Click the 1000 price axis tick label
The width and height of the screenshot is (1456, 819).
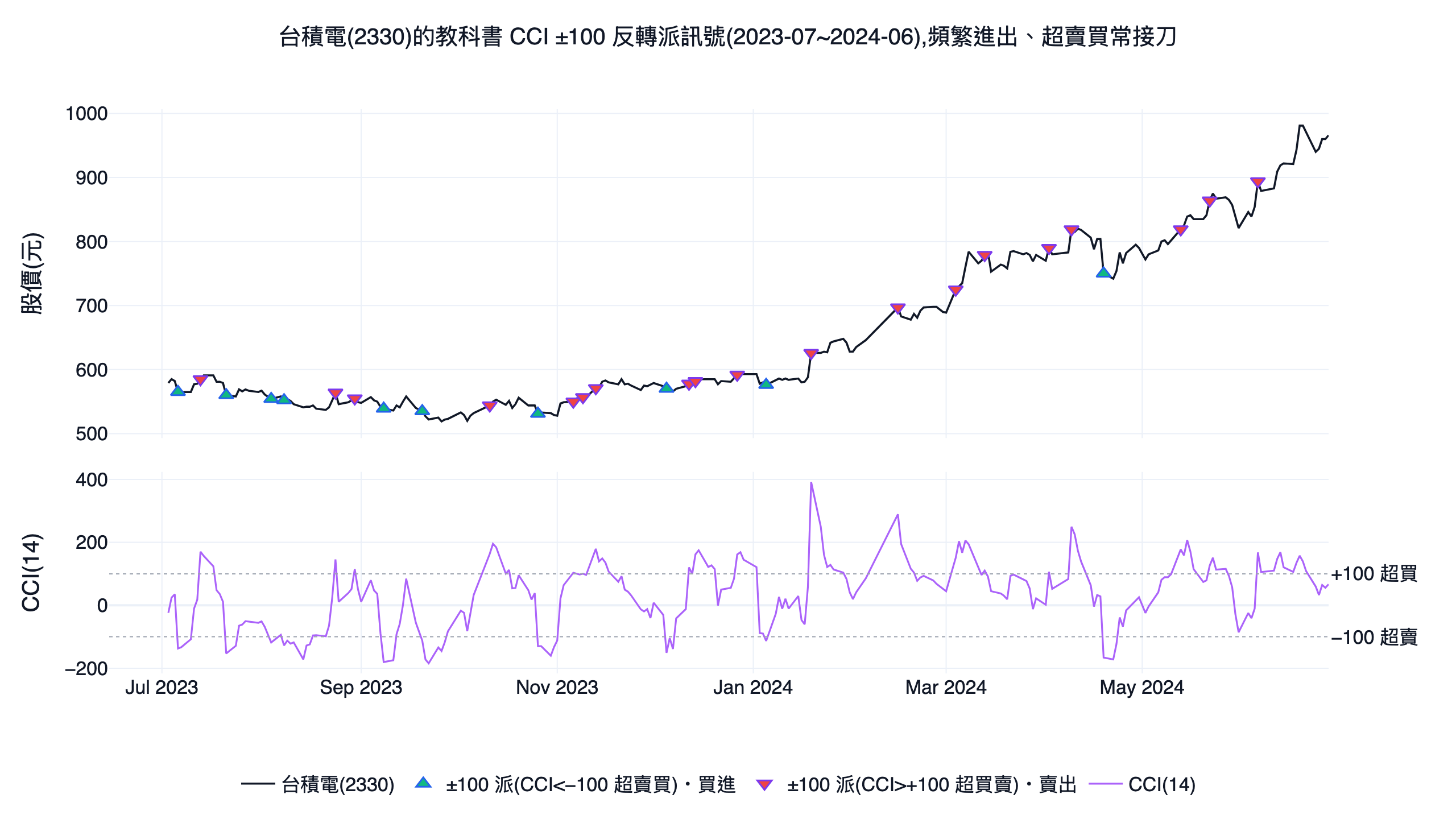click(x=86, y=114)
